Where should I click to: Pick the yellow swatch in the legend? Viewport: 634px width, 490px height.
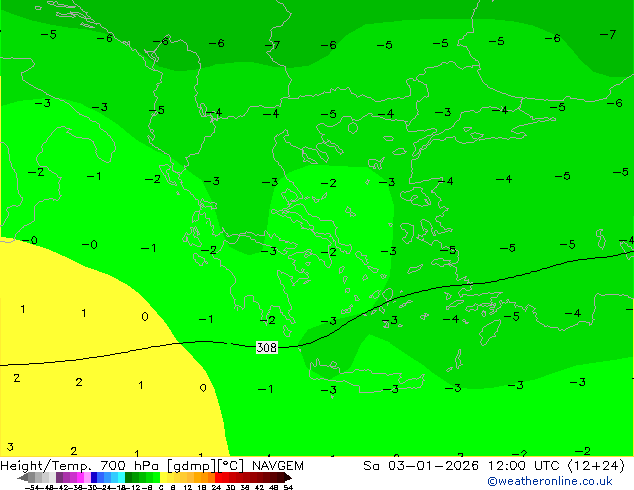click(x=163, y=477)
